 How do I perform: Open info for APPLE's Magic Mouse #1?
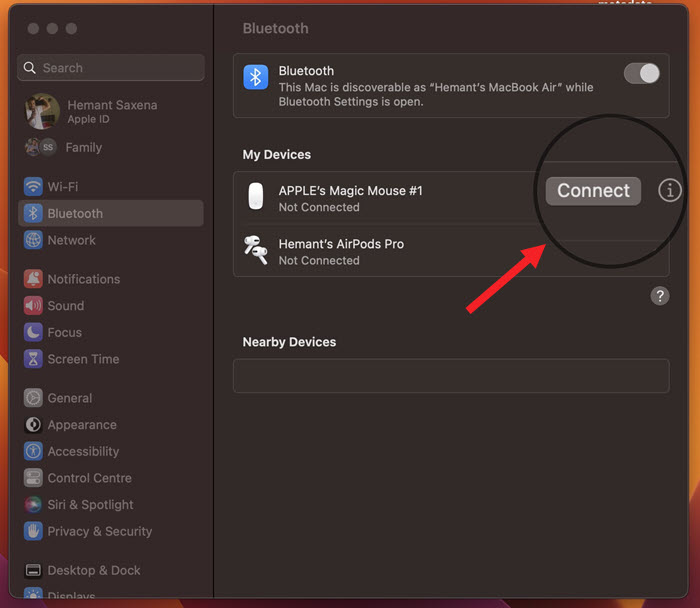669,191
